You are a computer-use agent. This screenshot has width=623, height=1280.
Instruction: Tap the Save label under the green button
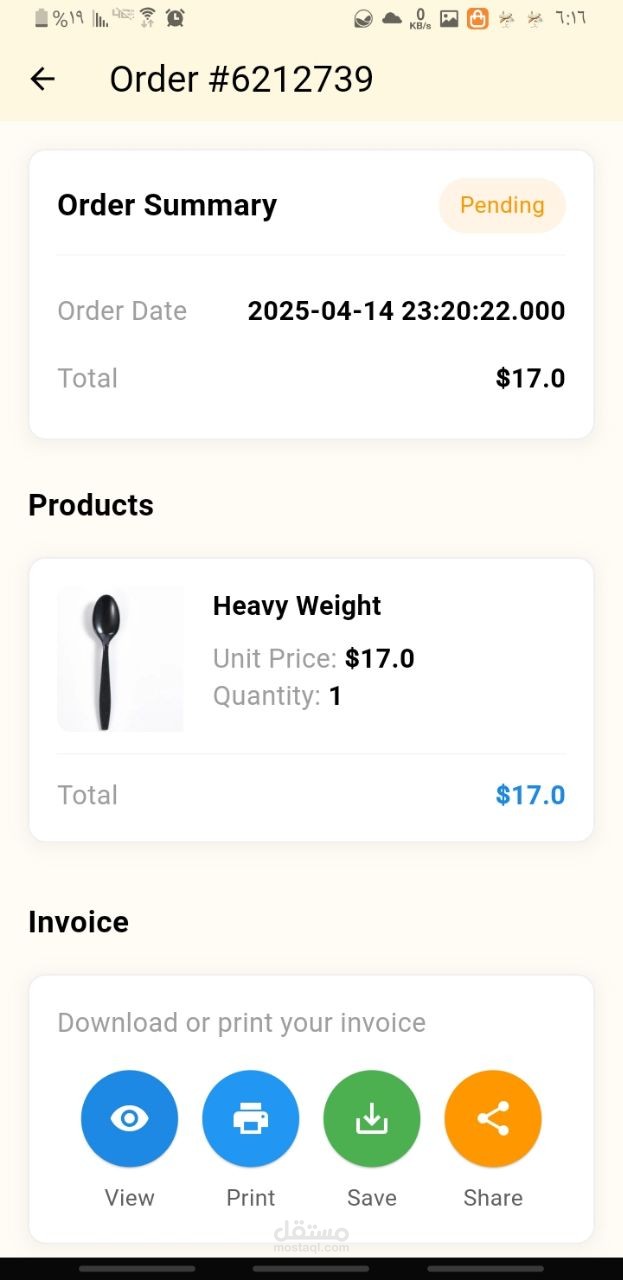pyautogui.click(x=372, y=1197)
